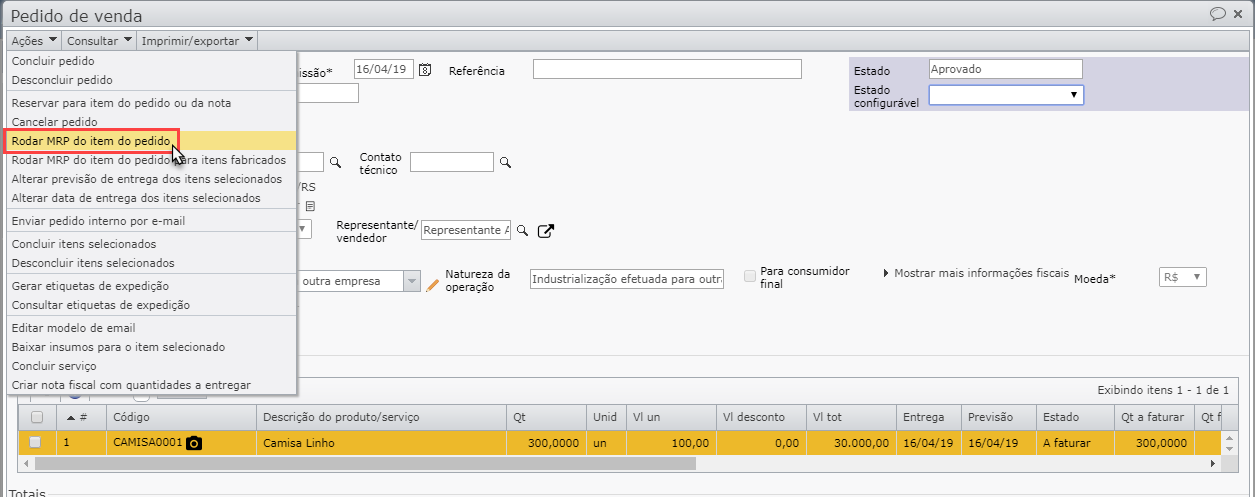Sort by the Código column header
This screenshot has width=1255, height=497.
181,417
